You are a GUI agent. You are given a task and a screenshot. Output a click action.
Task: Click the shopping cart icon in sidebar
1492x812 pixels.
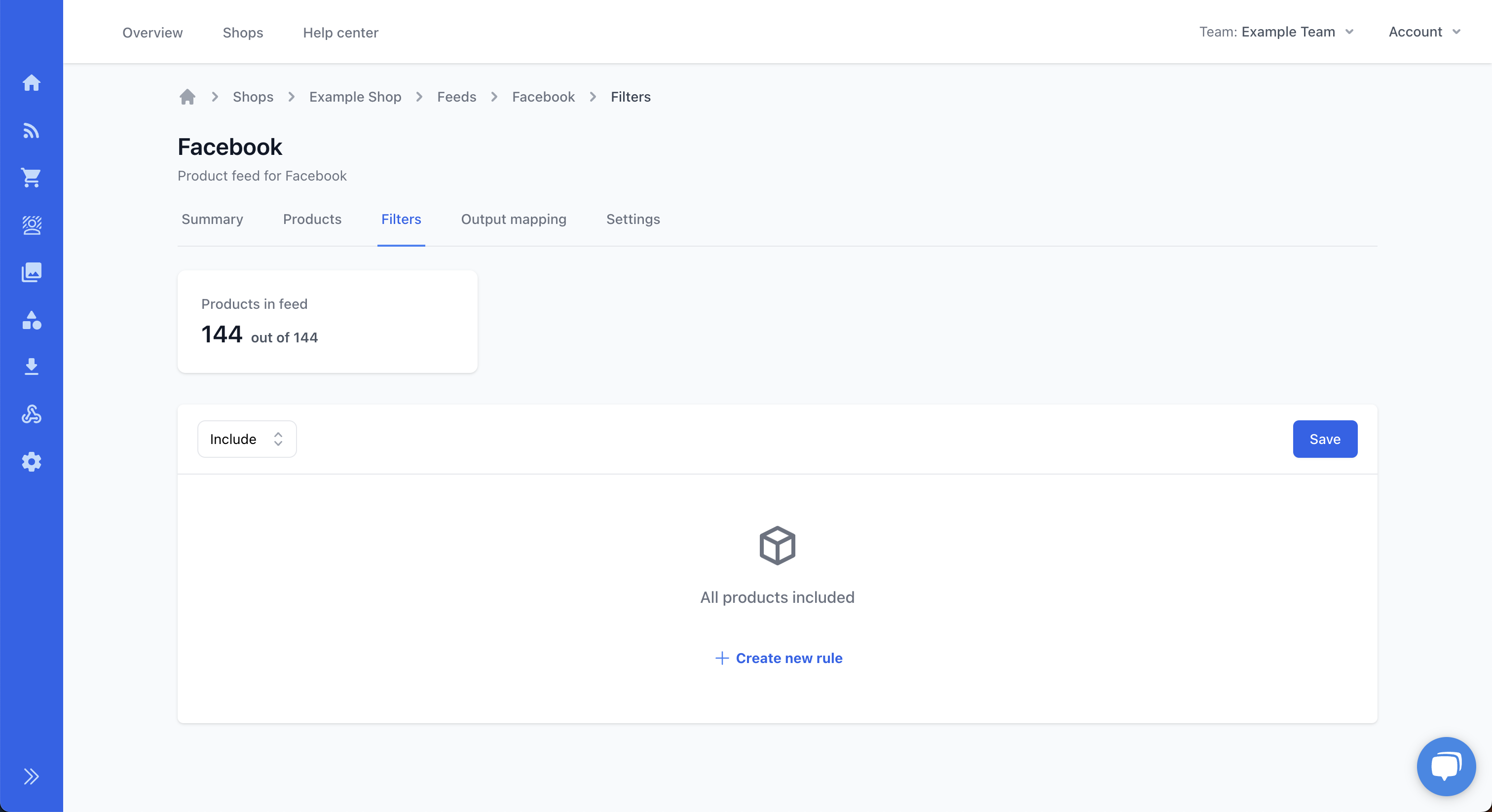click(32, 178)
